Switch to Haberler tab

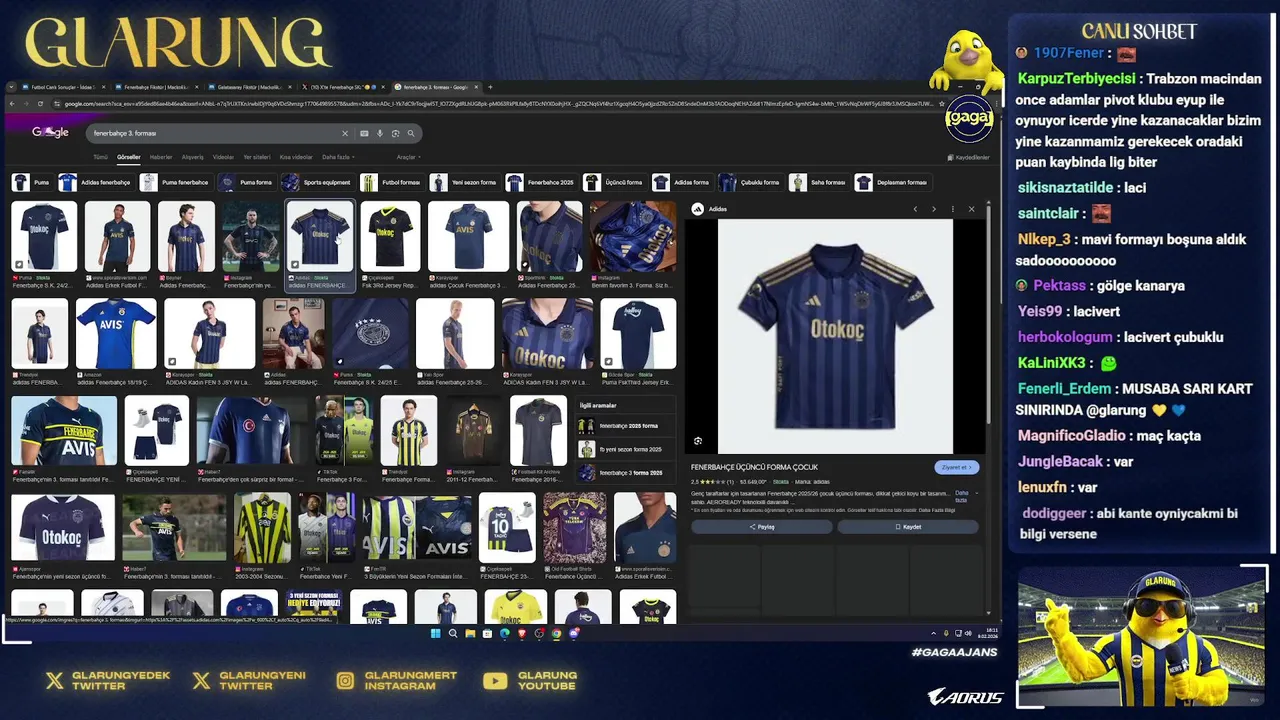(161, 157)
